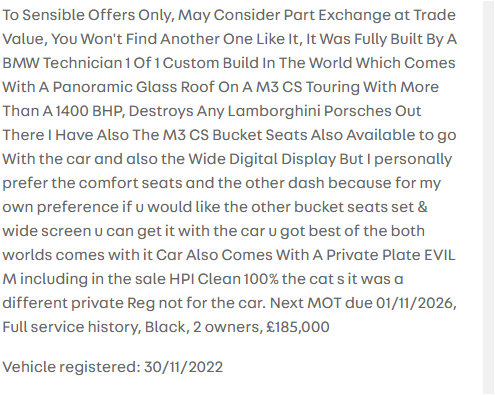Viewport: 495px width, 395px height.
Task: Click the 'Vehicle registered: 30/11/2022' line
Action: click(x=113, y=367)
